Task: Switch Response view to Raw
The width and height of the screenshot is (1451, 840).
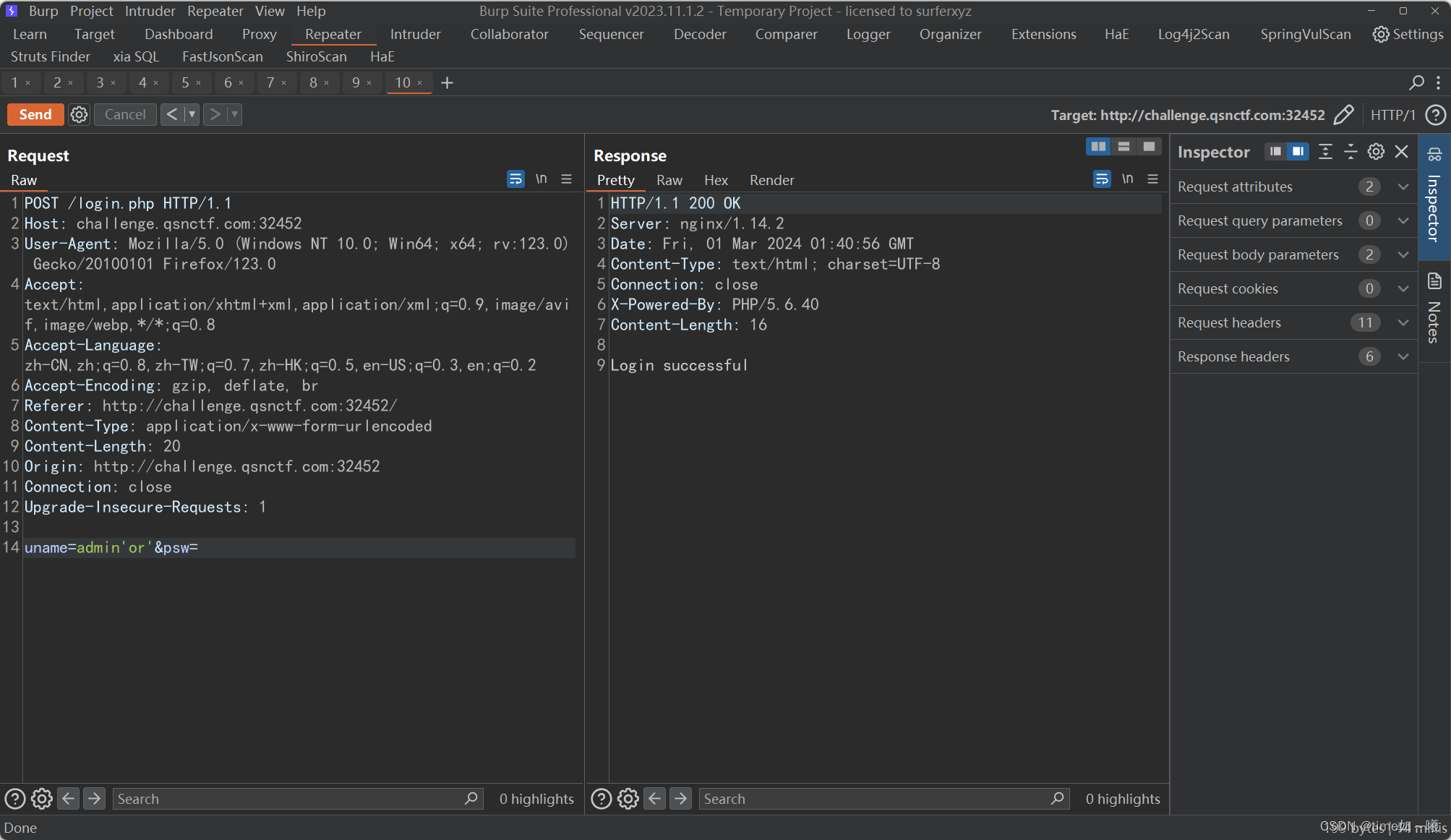Action: point(669,180)
